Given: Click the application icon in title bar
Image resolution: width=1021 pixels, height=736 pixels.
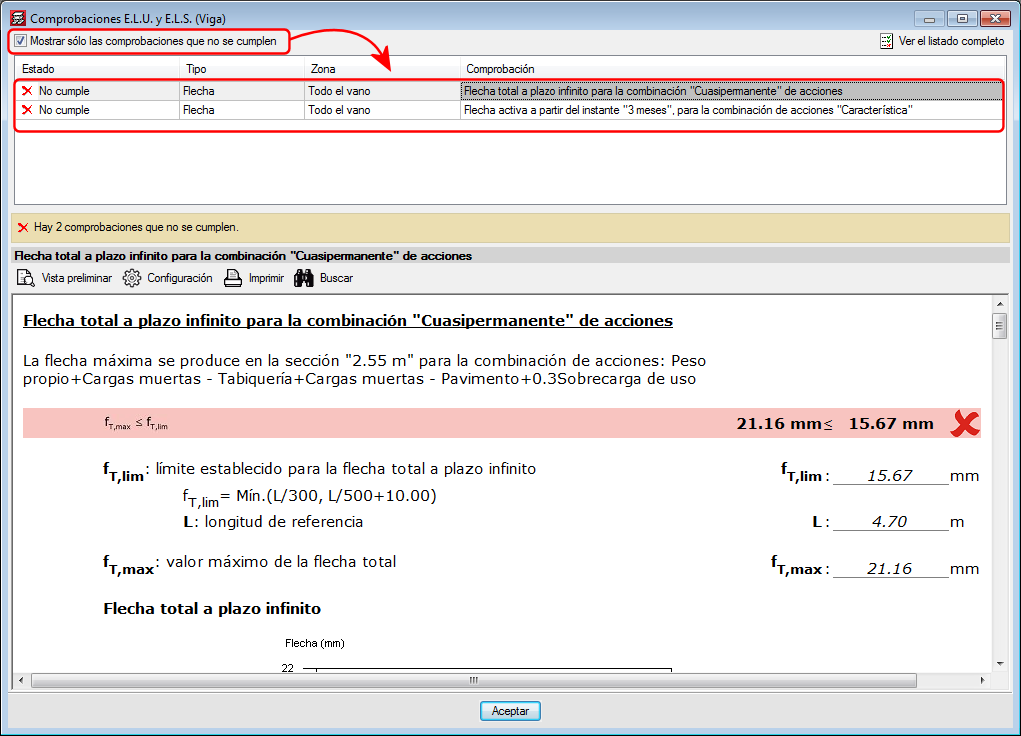Looking at the screenshot, I should (18, 18).
